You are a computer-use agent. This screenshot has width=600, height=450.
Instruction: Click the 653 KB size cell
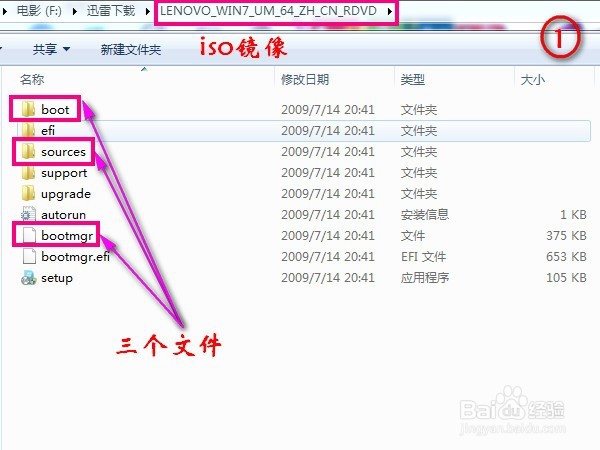click(x=566, y=257)
